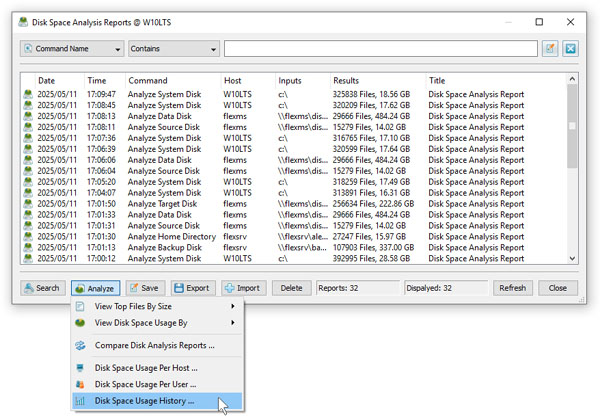600x420 pixels.
Task: Select report icon for 17:08:11 row
Action: [x=28, y=127]
